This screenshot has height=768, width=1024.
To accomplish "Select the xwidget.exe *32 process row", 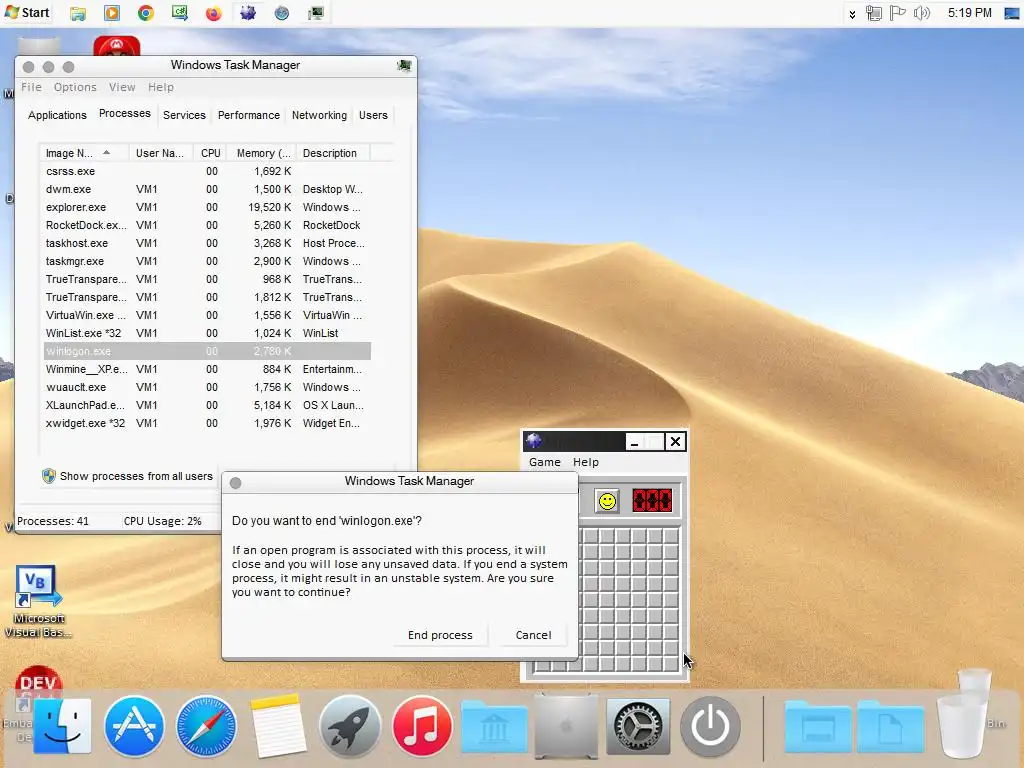I will pos(207,423).
